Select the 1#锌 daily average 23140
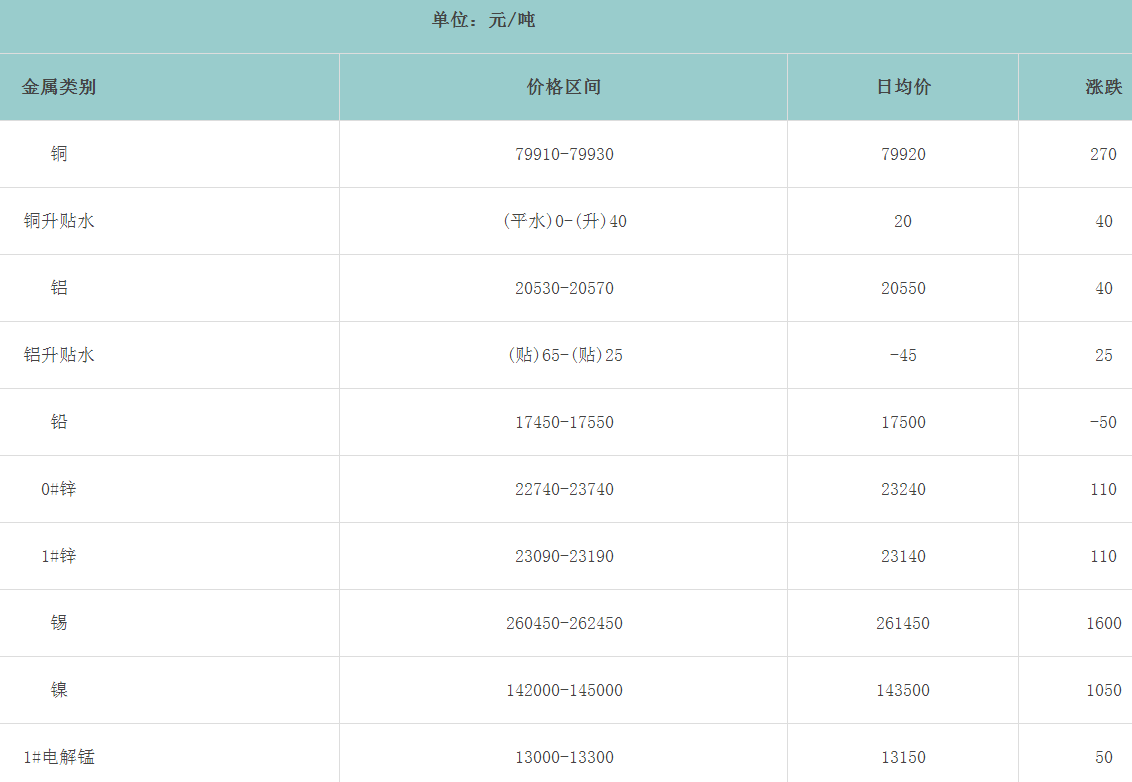Image resolution: width=1132 pixels, height=782 pixels. click(x=903, y=556)
